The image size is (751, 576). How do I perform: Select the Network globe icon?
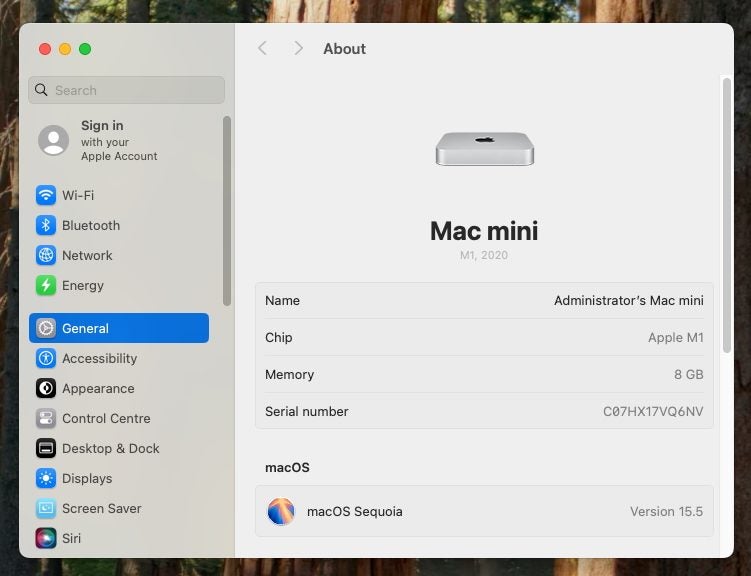[46, 255]
